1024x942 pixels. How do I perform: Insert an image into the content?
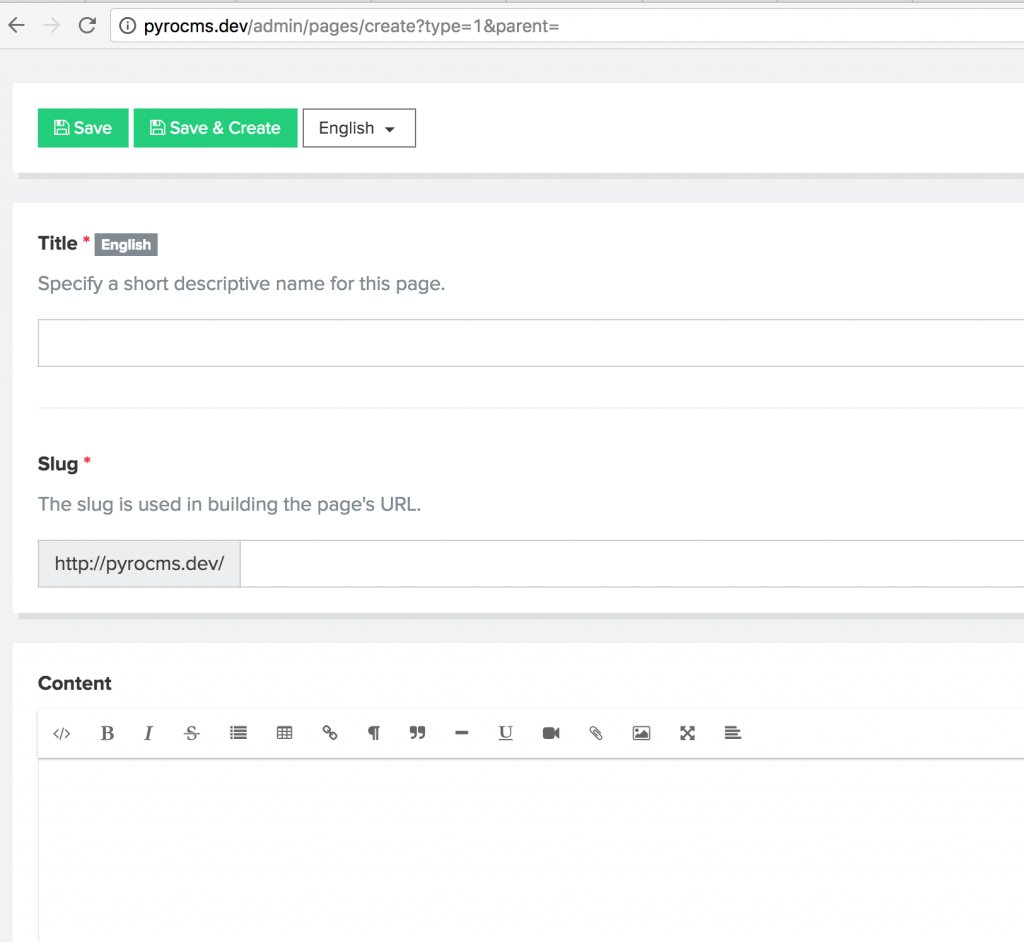(641, 733)
